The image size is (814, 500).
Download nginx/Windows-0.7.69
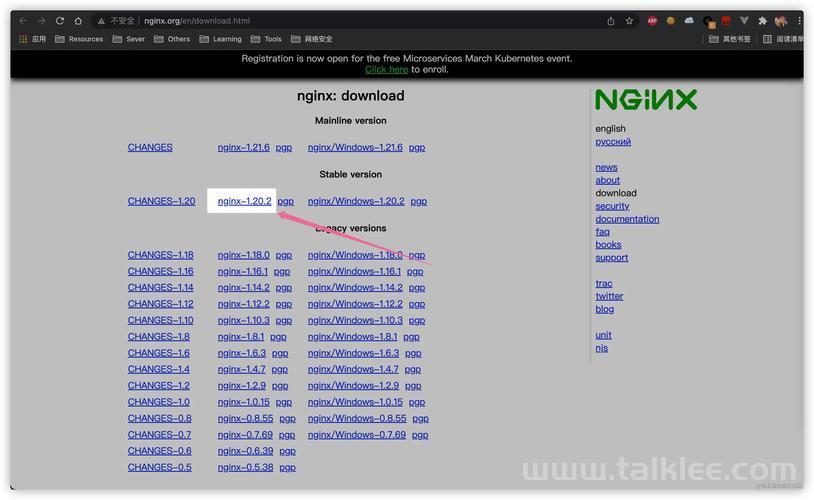pyautogui.click(x=357, y=435)
